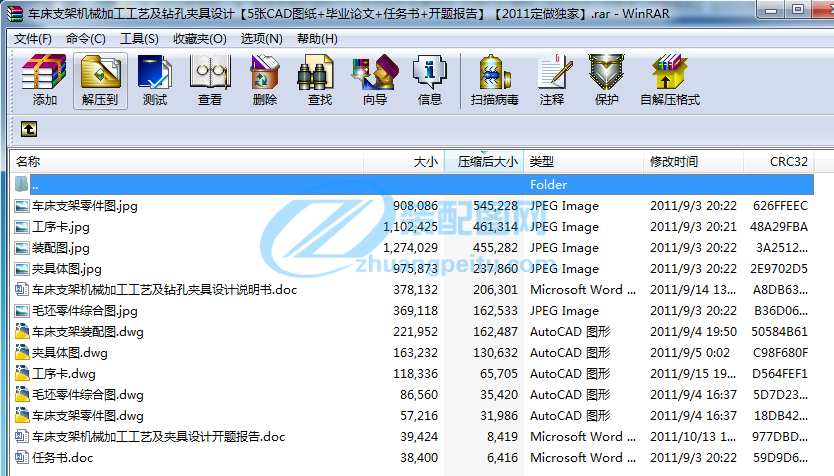Image resolution: width=834 pixels, height=476 pixels.
Task: Open the 收藏夹(O) menu
Action: (199, 39)
